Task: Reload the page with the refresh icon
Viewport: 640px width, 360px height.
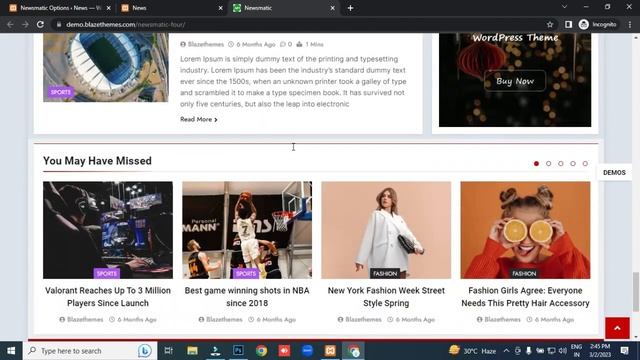Action: [x=40, y=24]
